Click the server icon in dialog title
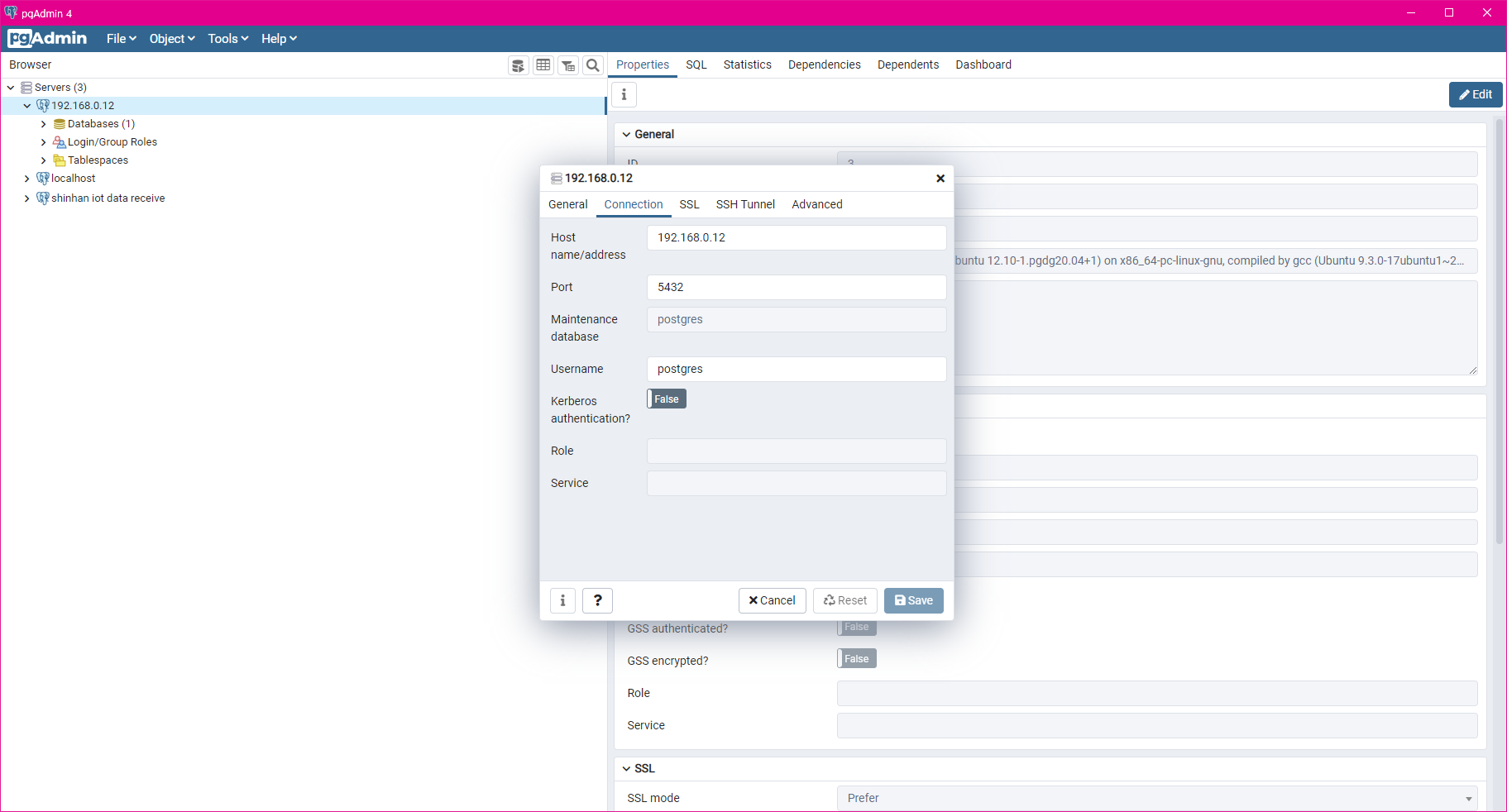 [557, 179]
